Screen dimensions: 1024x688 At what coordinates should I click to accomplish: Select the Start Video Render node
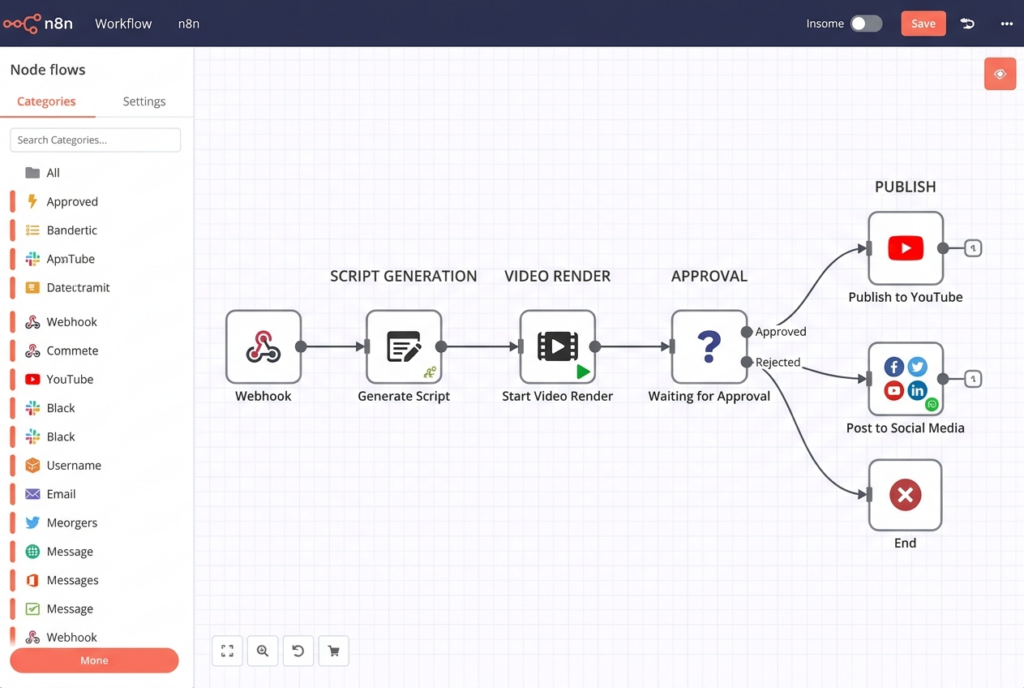[557, 347]
